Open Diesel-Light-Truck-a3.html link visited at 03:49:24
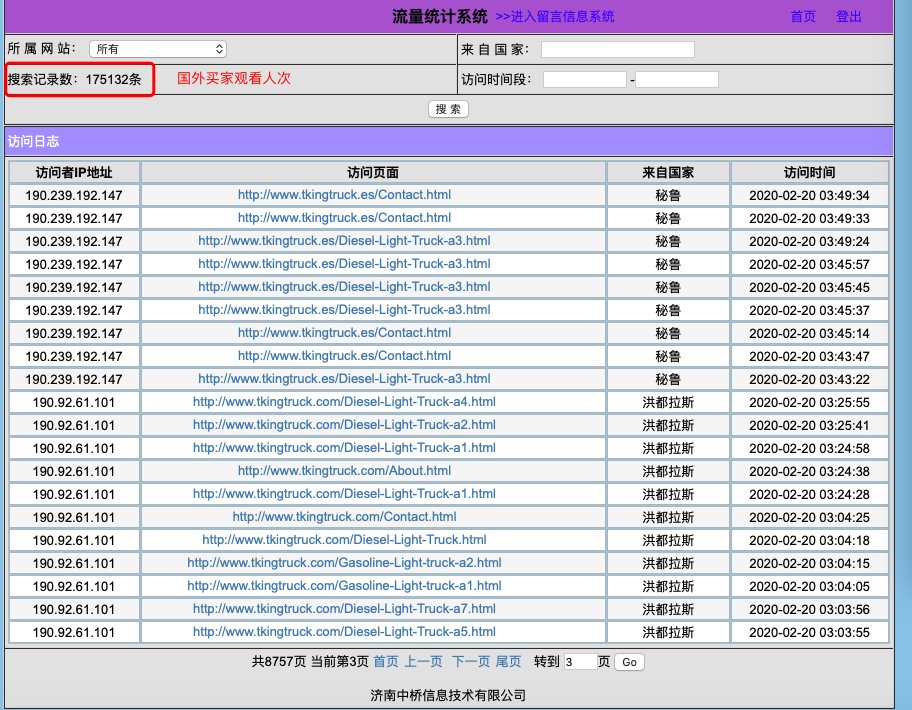Image resolution: width=912 pixels, height=710 pixels. coord(344,241)
